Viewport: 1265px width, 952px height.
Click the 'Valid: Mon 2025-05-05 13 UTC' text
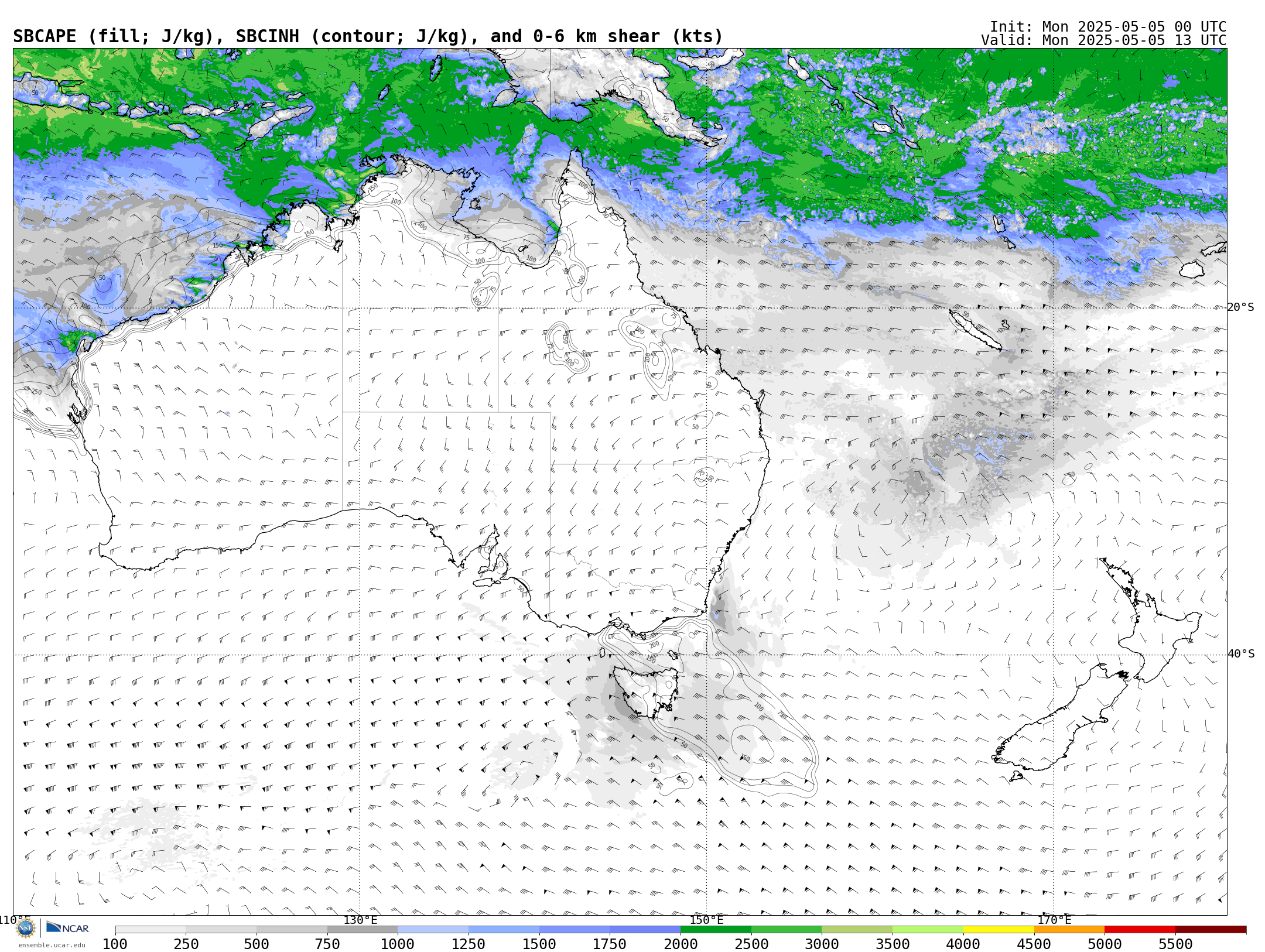(x=1103, y=40)
